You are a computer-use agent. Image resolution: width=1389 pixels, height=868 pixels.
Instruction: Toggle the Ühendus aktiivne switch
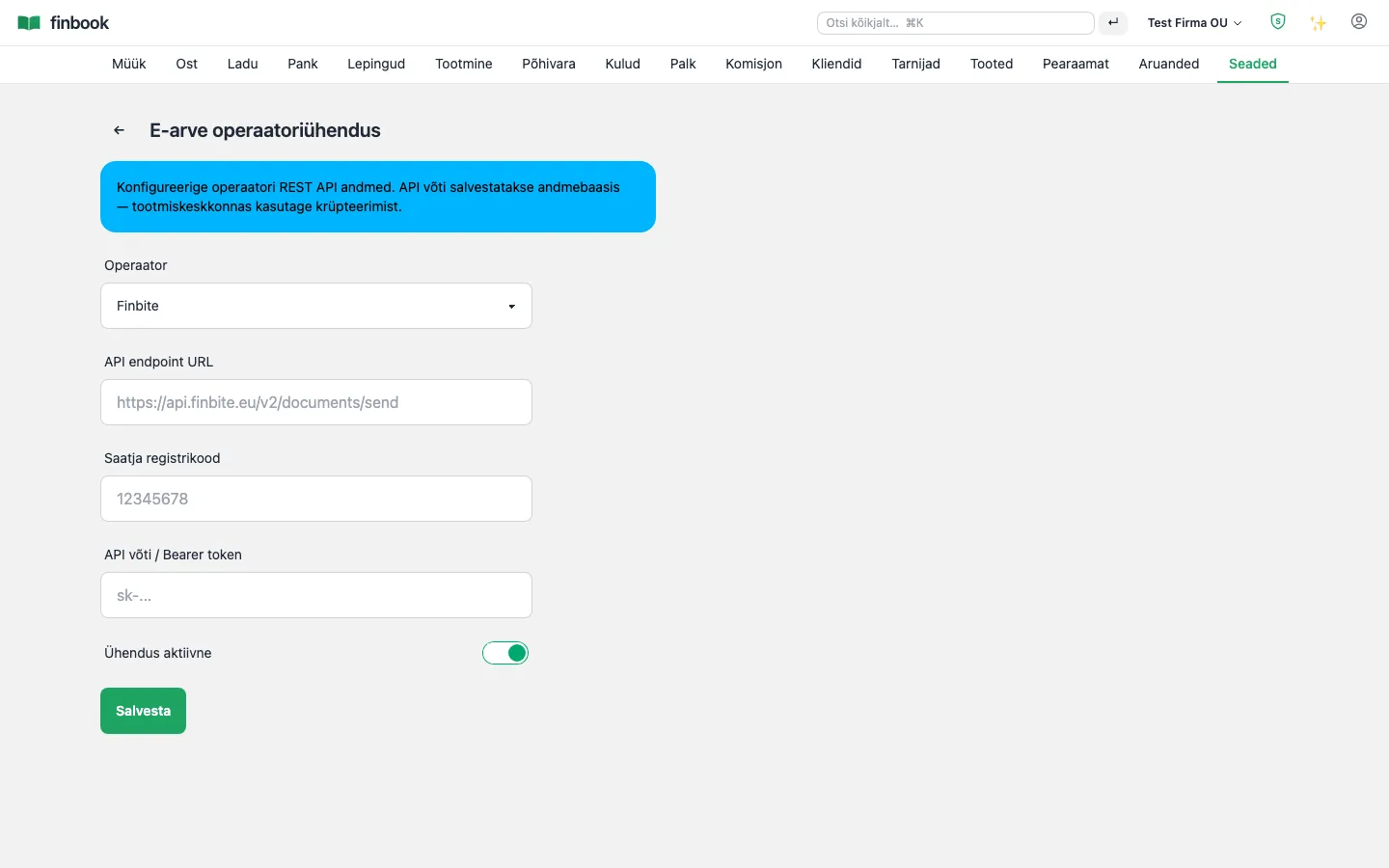[505, 653]
